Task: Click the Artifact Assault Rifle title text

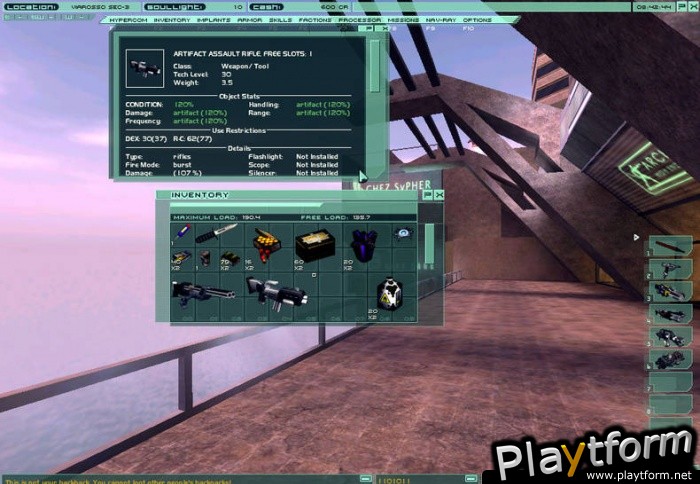Action: (x=243, y=54)
